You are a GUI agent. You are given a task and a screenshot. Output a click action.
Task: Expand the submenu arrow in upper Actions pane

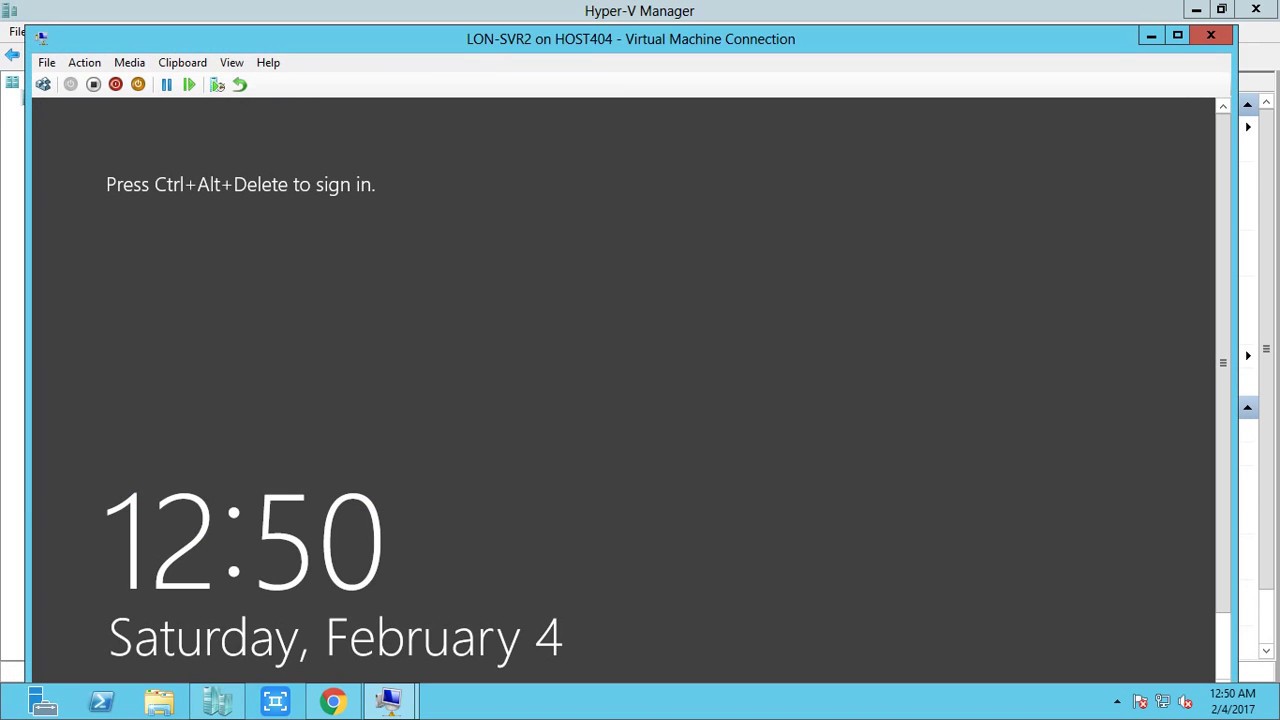[x=1248, y=127]
